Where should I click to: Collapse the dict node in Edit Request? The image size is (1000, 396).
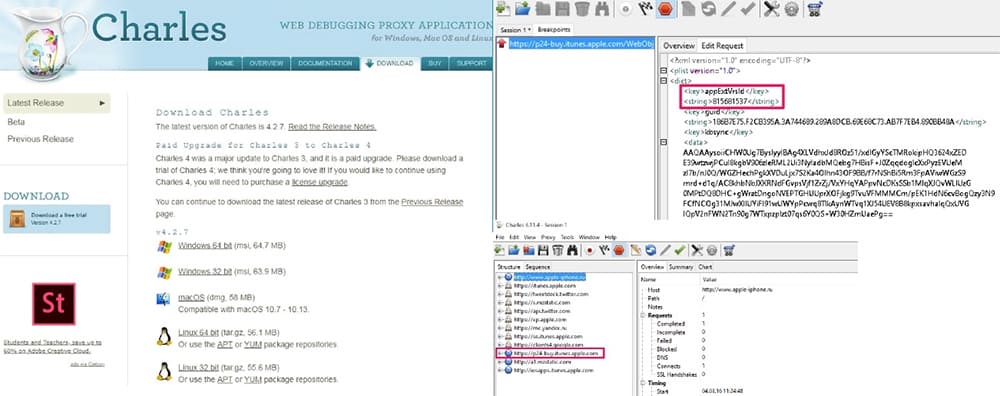[664, 81]
